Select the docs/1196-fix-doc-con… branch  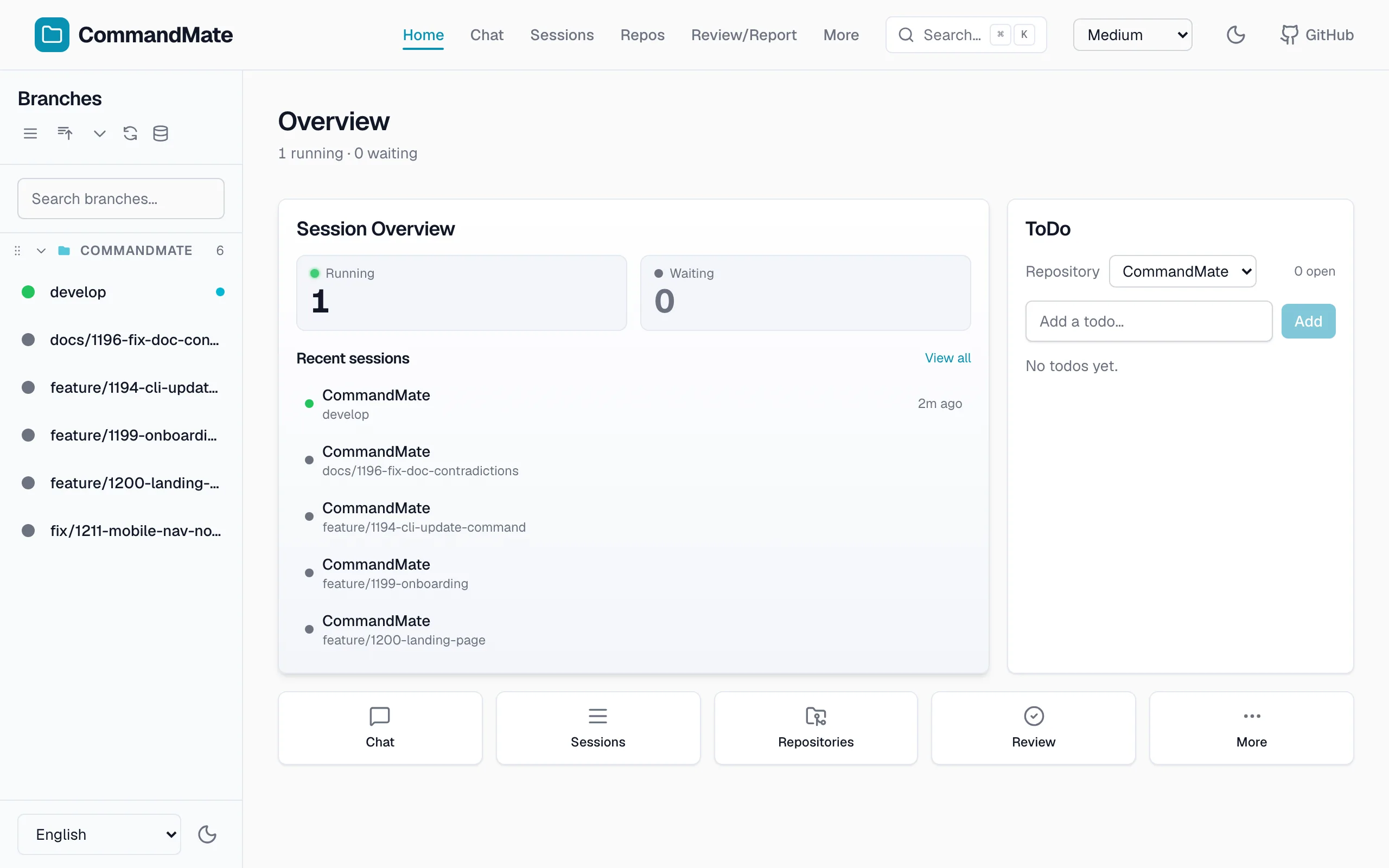pyautogui.click(x=121, y=340)
